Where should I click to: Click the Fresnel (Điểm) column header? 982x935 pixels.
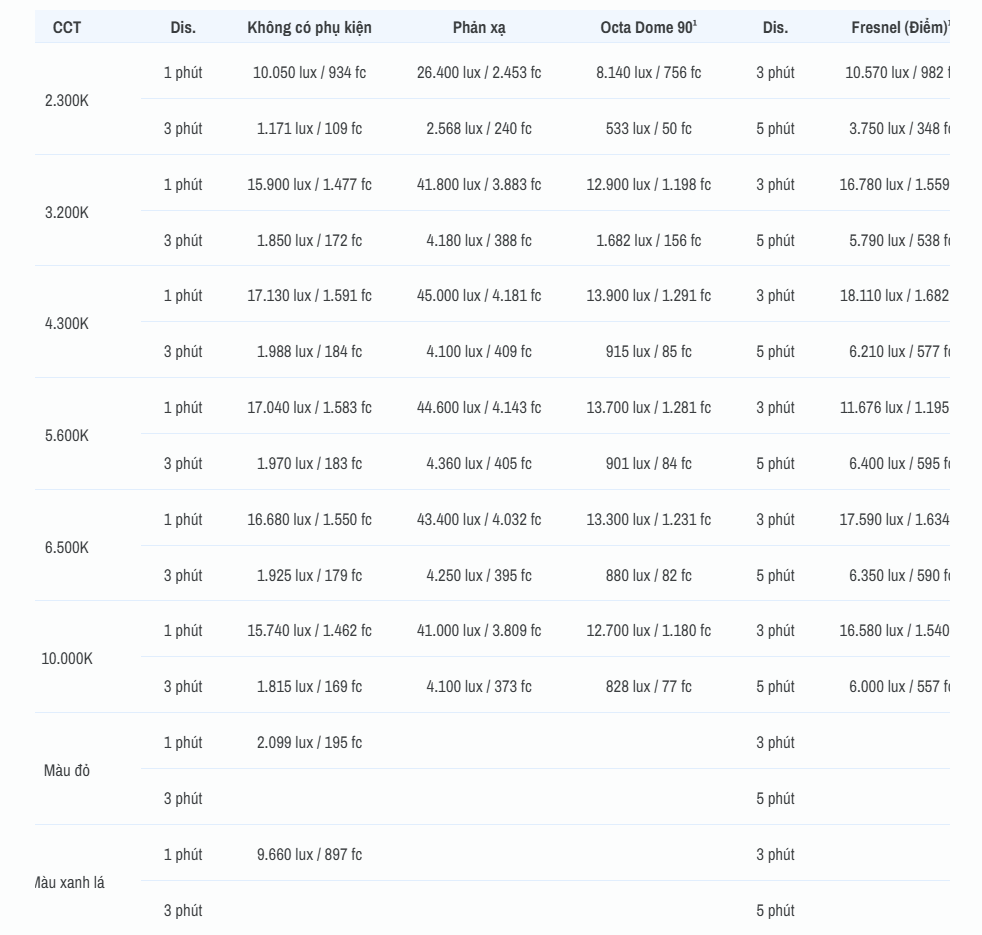pos(898,27)
